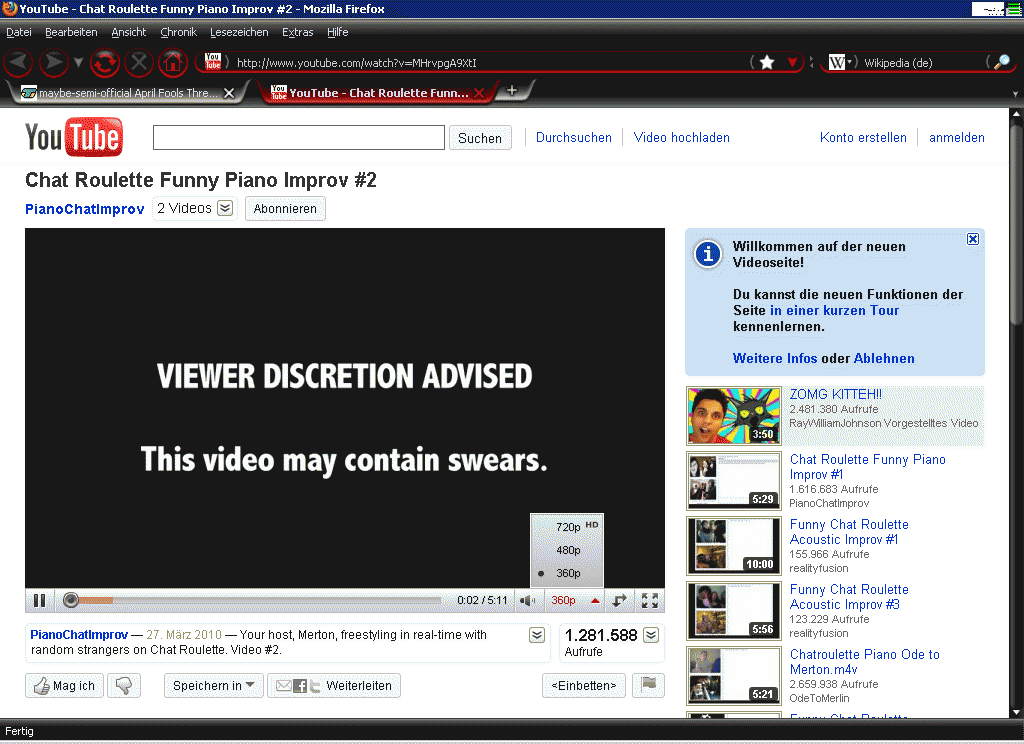
Task: Stop loading with the X toolbar icon
Action: pyautogui.click(x=138, y=63)
